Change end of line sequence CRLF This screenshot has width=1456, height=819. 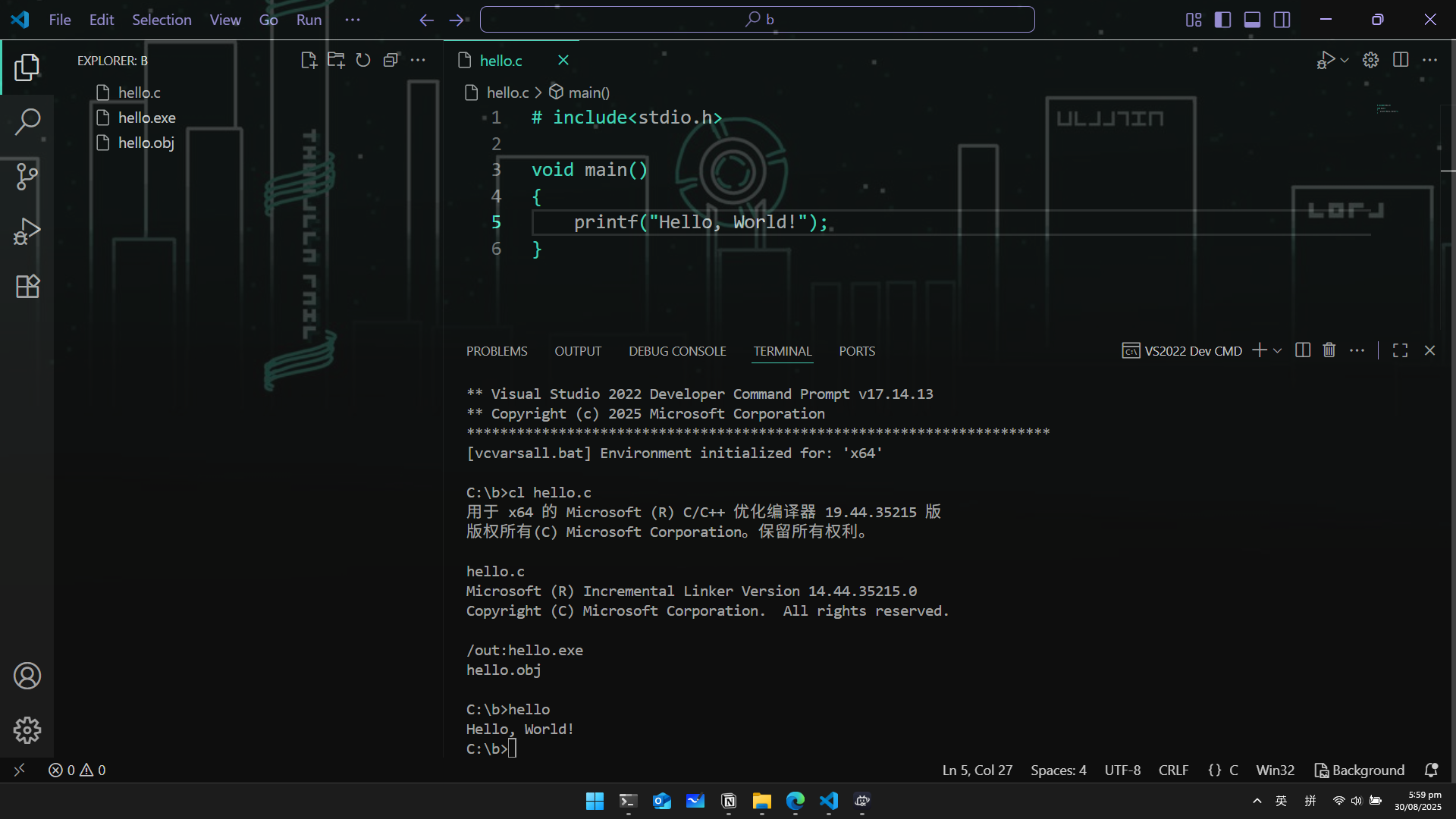tap(1173, 770)
